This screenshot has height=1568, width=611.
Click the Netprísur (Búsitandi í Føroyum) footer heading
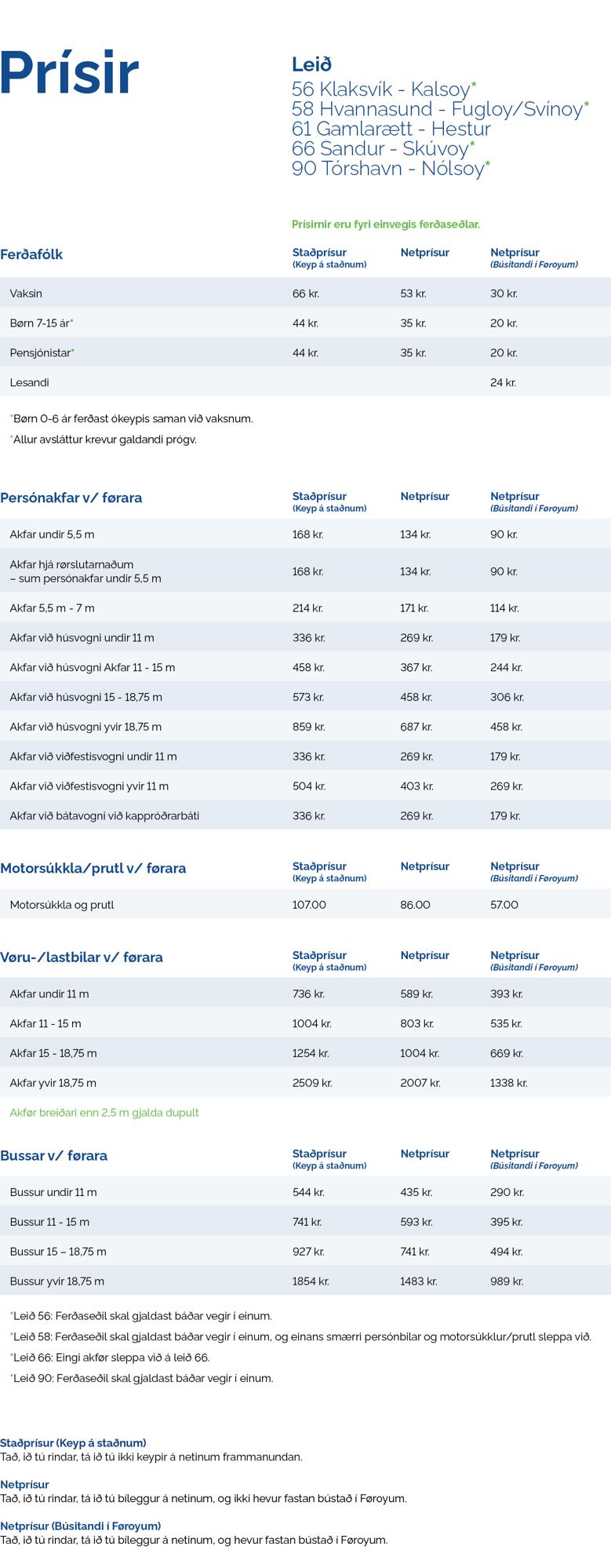(80, 1526)
